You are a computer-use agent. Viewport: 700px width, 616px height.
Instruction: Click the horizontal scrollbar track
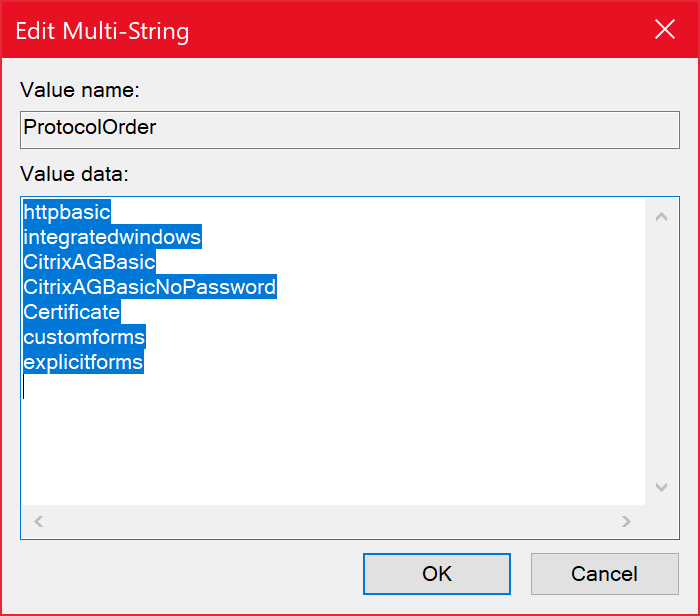pos(333,521)
